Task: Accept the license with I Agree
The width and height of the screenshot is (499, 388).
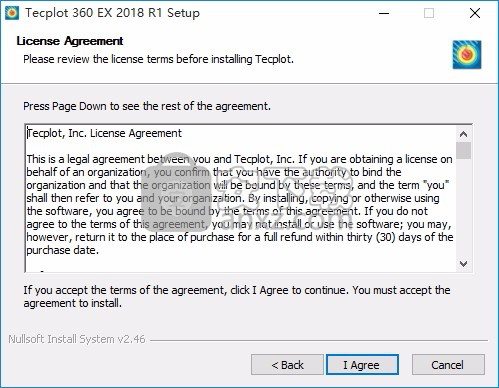Action: (362, 365)
